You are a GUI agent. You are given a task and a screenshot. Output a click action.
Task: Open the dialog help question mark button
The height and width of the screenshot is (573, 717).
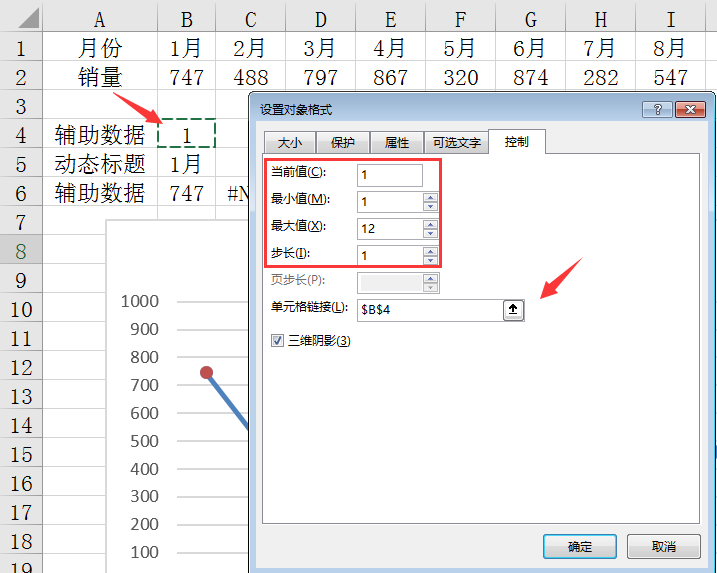coord(657,109)
